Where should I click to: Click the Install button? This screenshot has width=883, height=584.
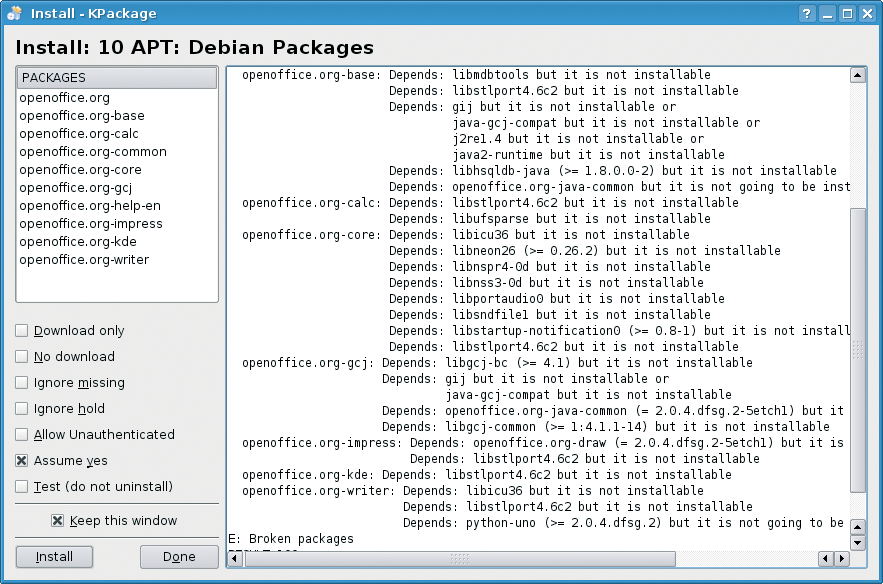(54, 557)
